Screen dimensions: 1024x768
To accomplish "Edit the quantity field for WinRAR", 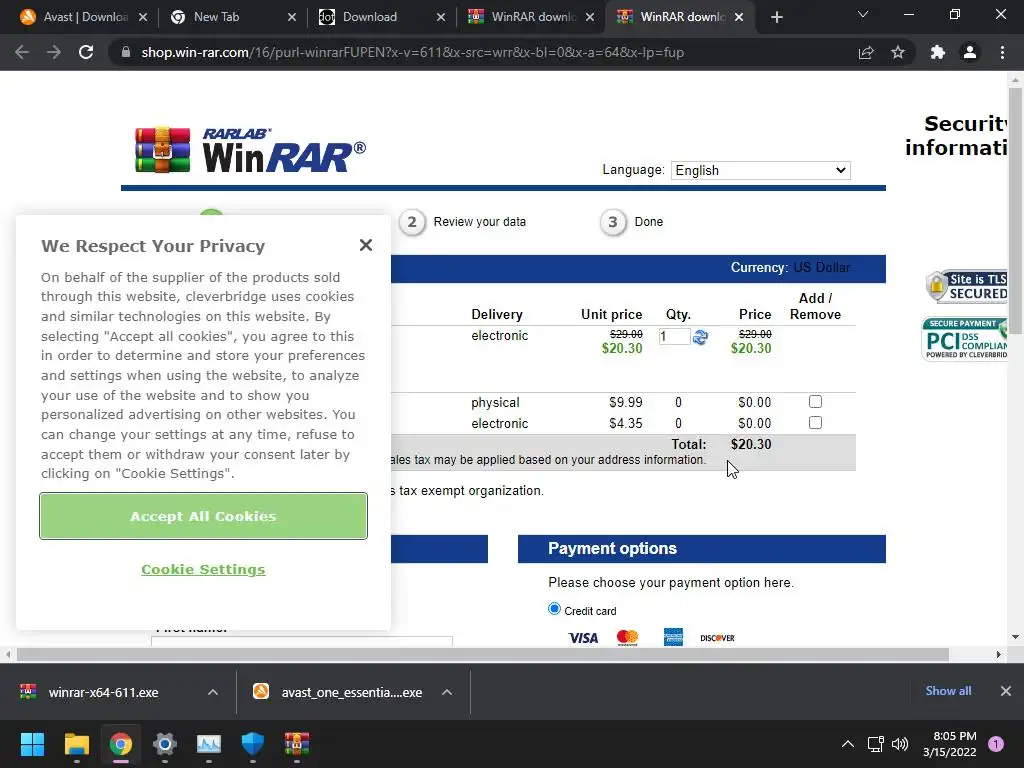I will click(674, 336).
